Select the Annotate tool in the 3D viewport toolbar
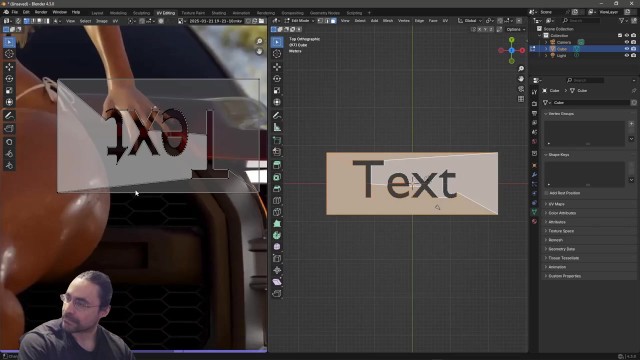This screenshot has height=360, width=640. [277, 116]
